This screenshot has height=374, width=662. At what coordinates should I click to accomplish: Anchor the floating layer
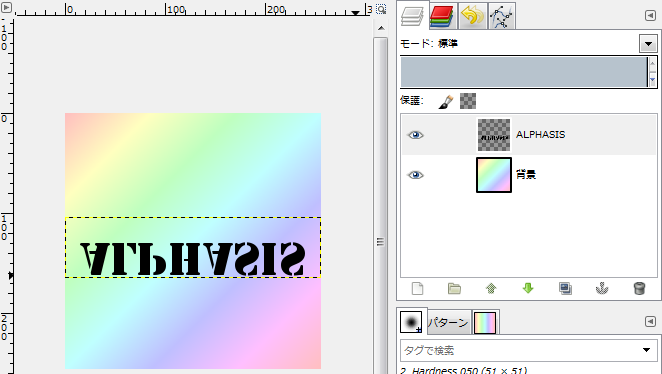pos(602,289)
